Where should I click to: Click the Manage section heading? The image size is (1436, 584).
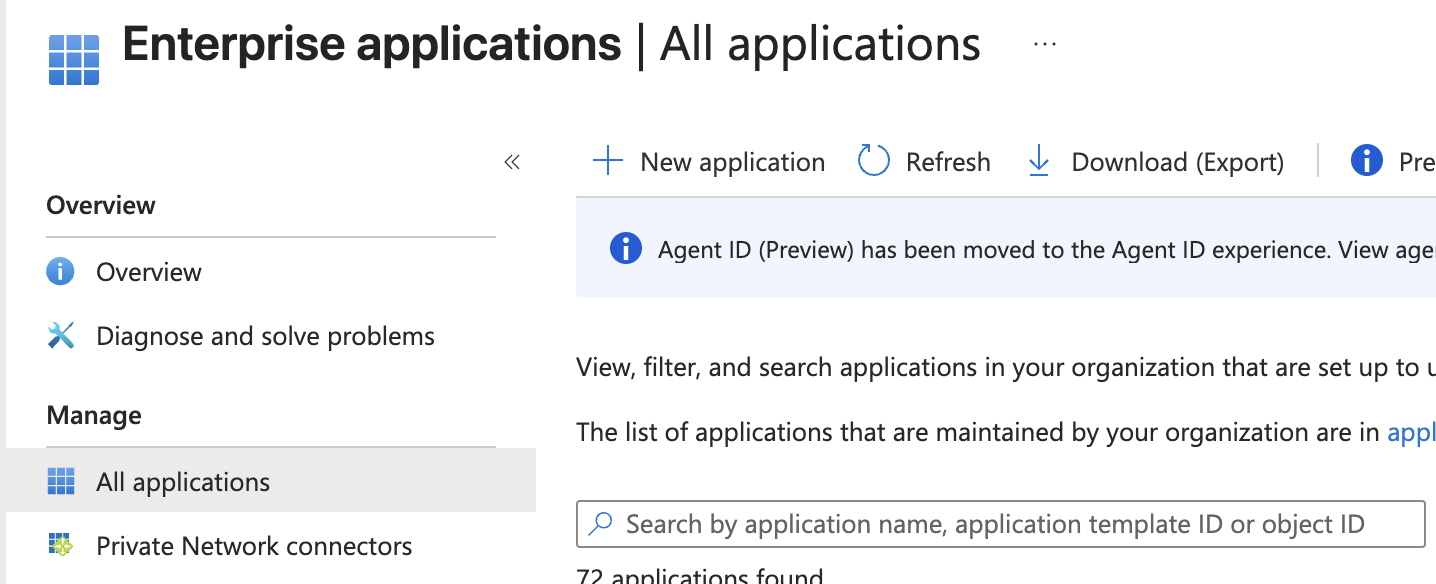(94, 415)
